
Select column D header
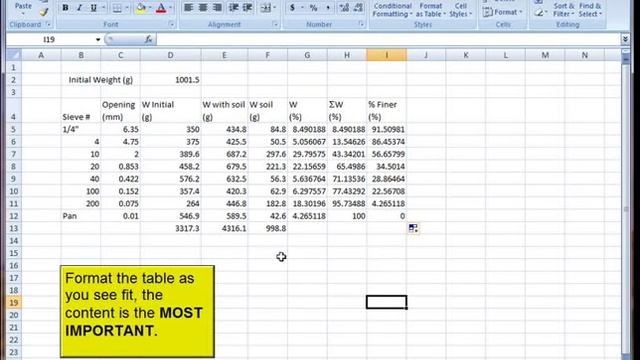[170, 55]
